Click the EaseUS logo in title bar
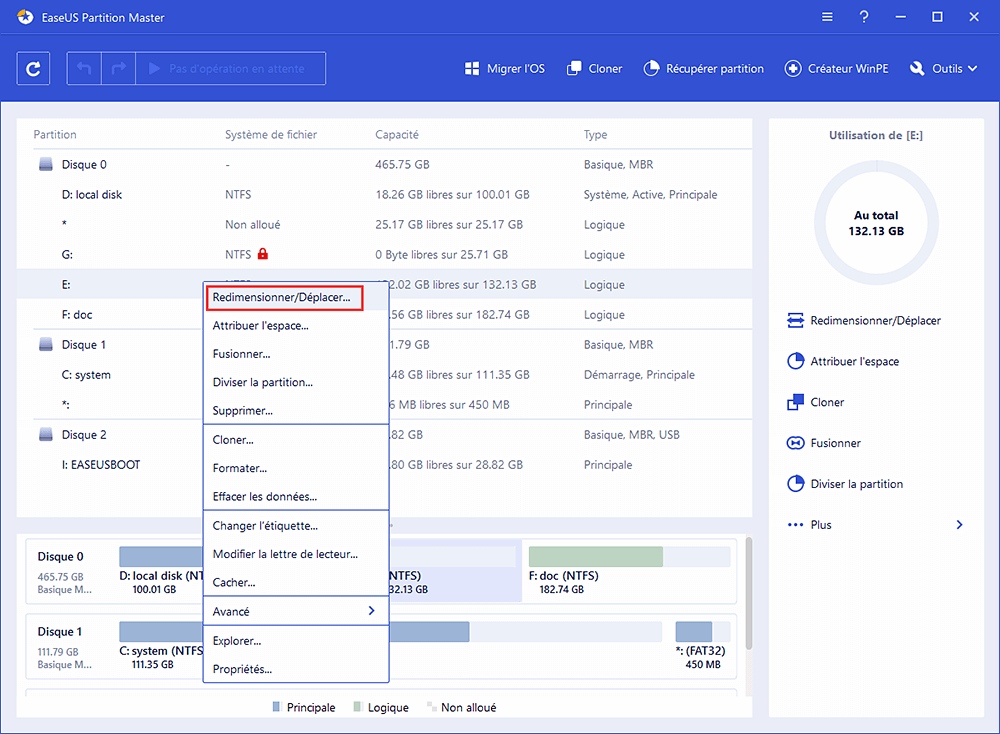 coord(25,17)
